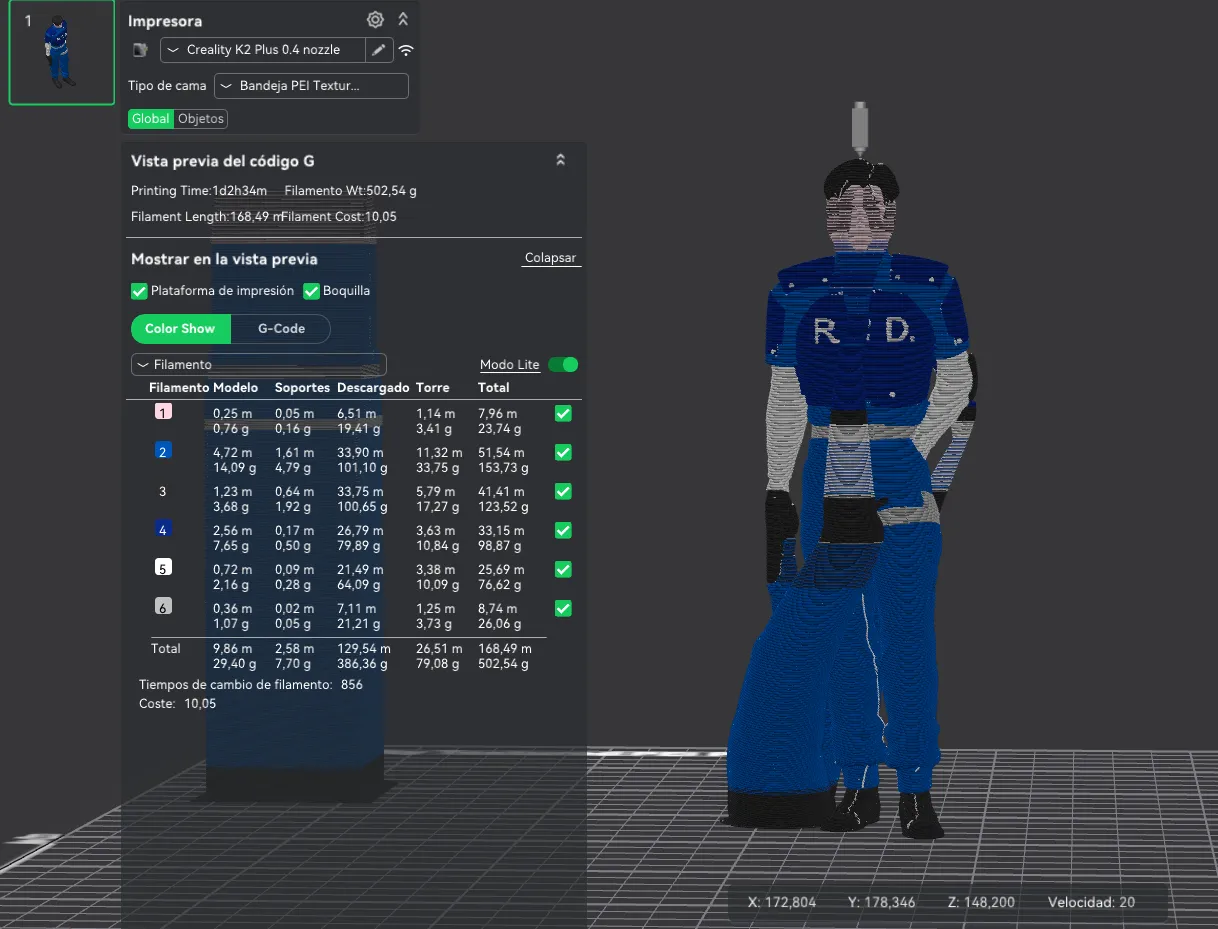Click Tiempos de cambio de filamento 856
Image resolution: width=1218 pixels, height=929 pixels.
251,685
